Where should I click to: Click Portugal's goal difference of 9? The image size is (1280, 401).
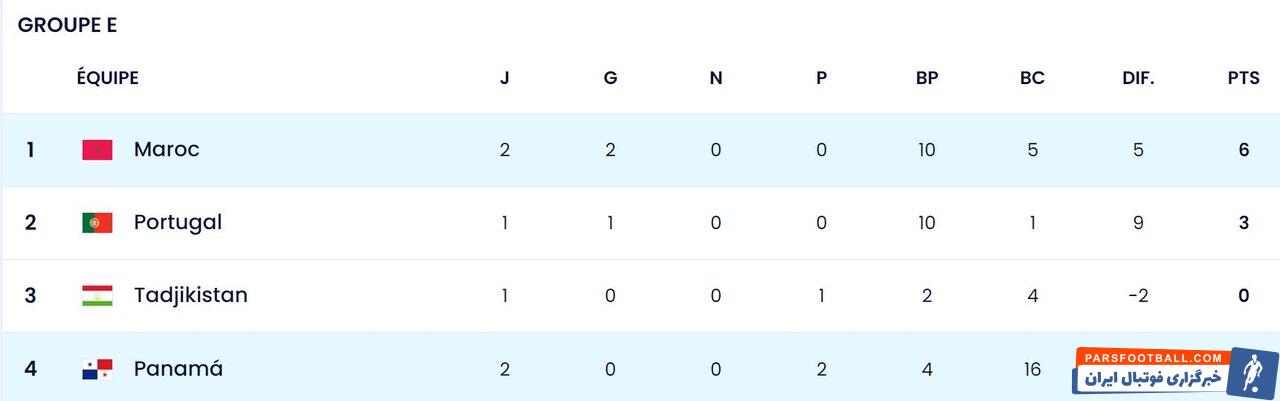(1138, 223)
